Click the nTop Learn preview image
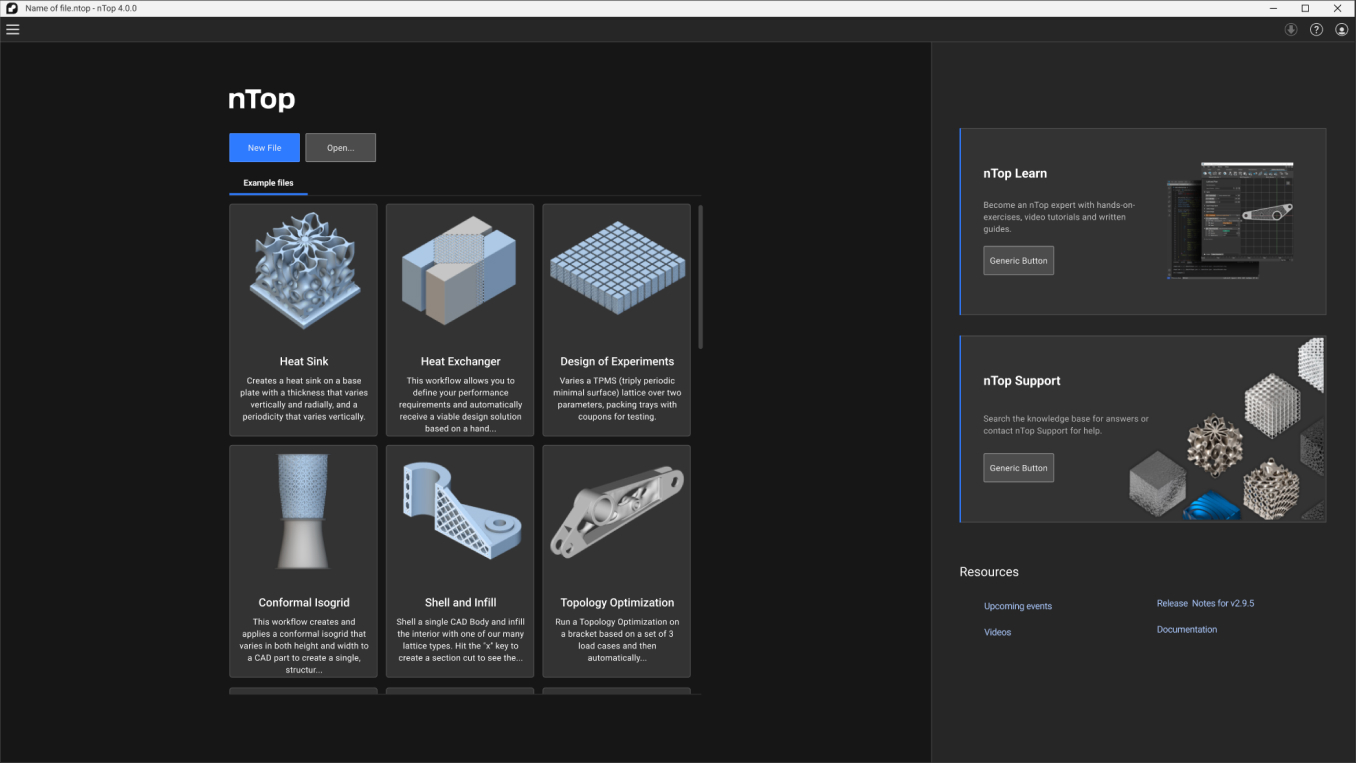 pyautogui.click(x=1231, y=221)
